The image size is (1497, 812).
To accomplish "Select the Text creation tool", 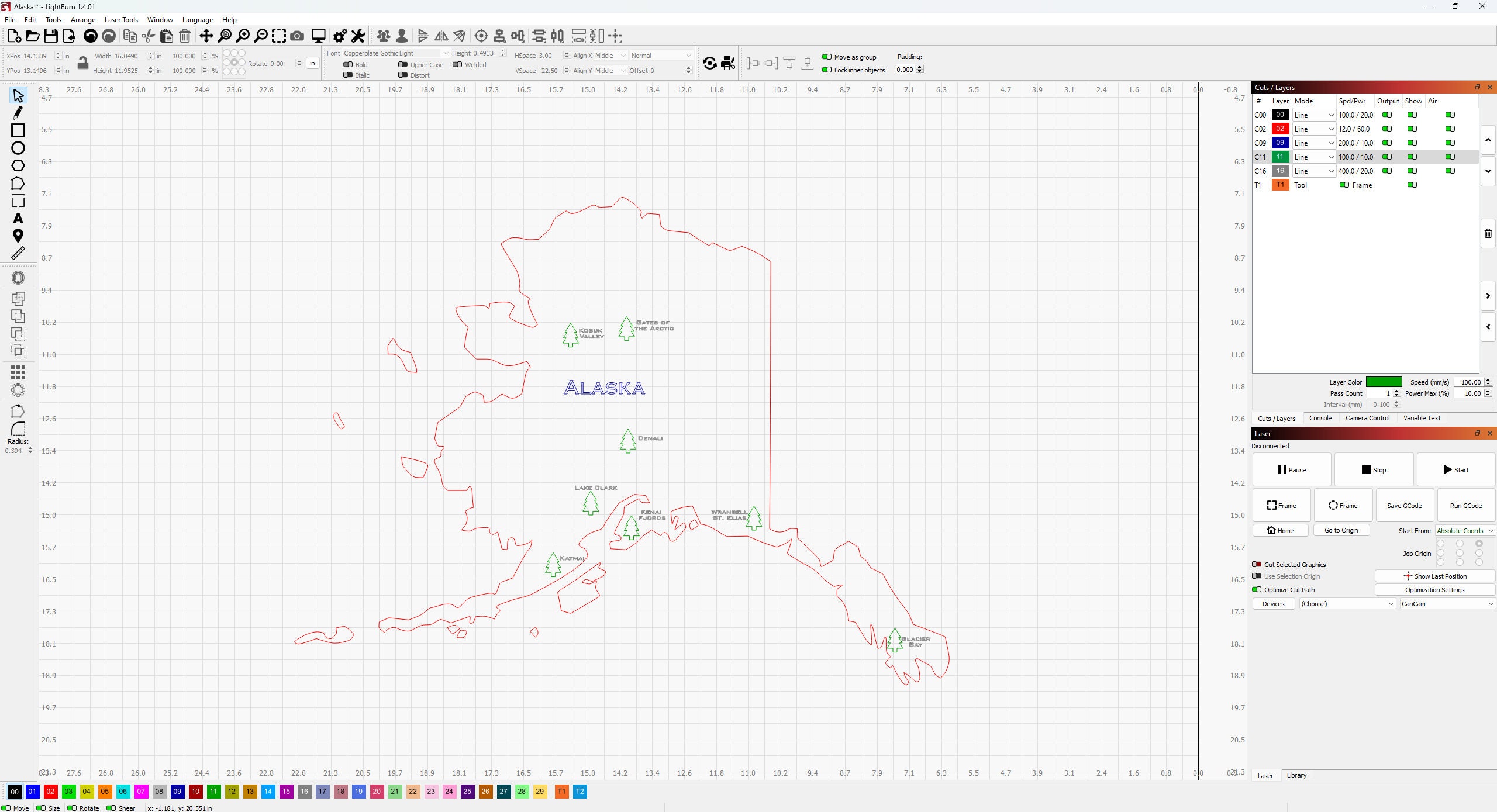I will point(18,218).
